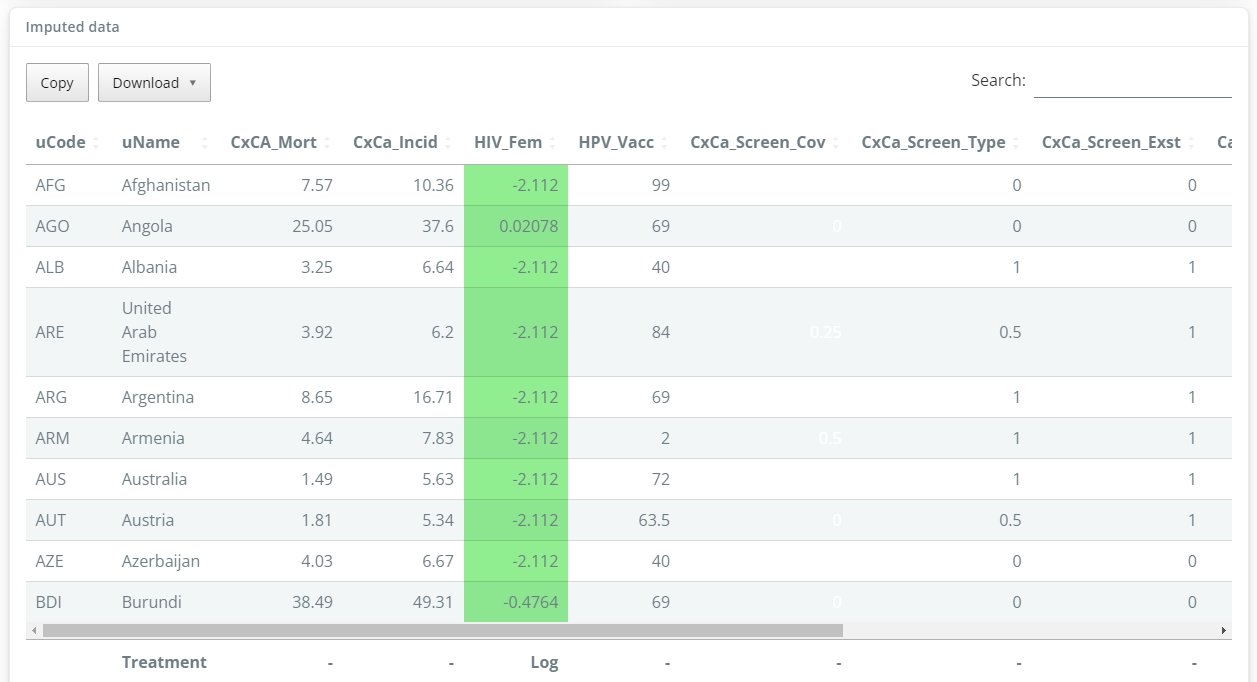The image size is (1257, 682).
Task: Select the Afghanistan row name cell
Action: pos(166,185)
